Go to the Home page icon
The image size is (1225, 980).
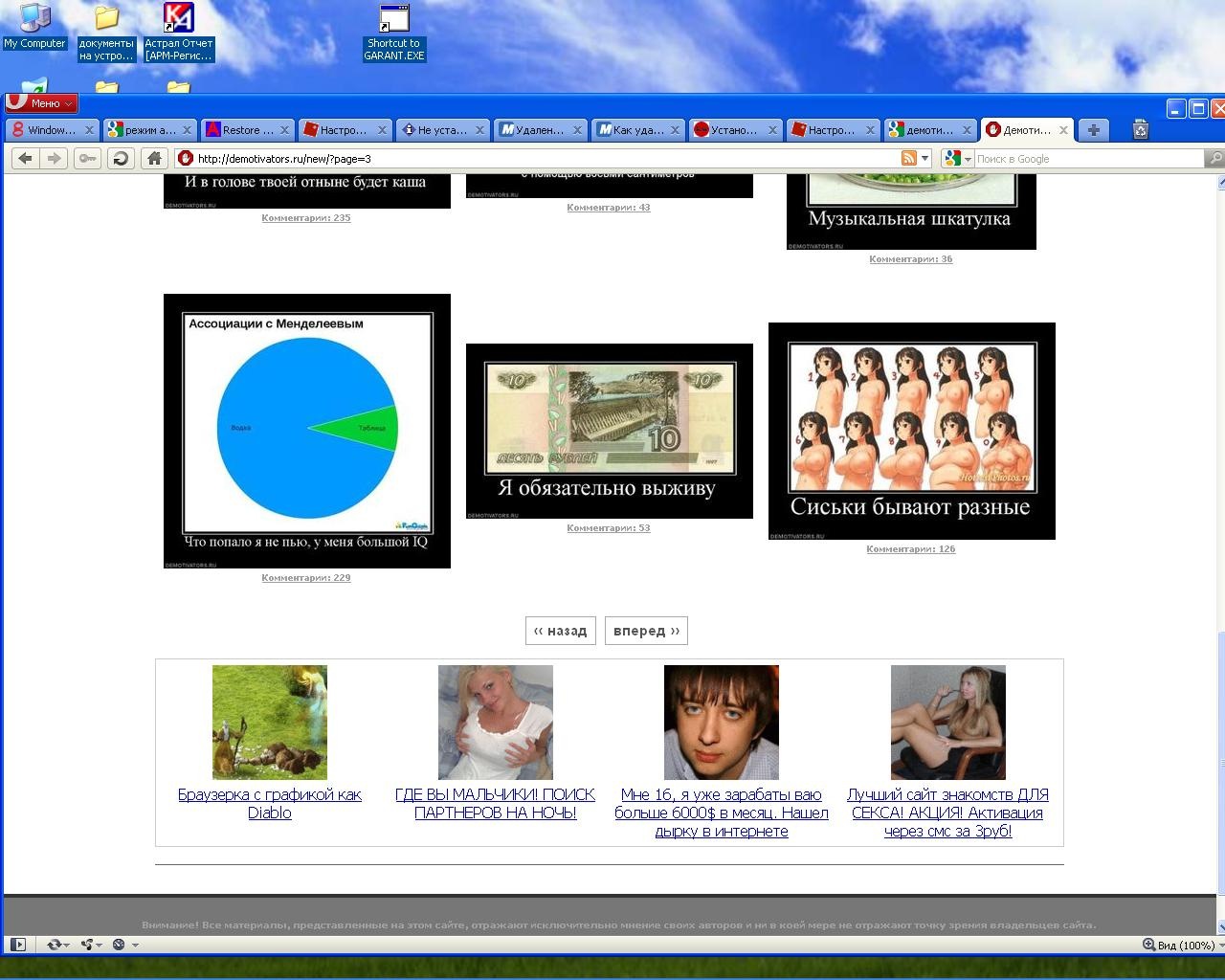(153, 159)
